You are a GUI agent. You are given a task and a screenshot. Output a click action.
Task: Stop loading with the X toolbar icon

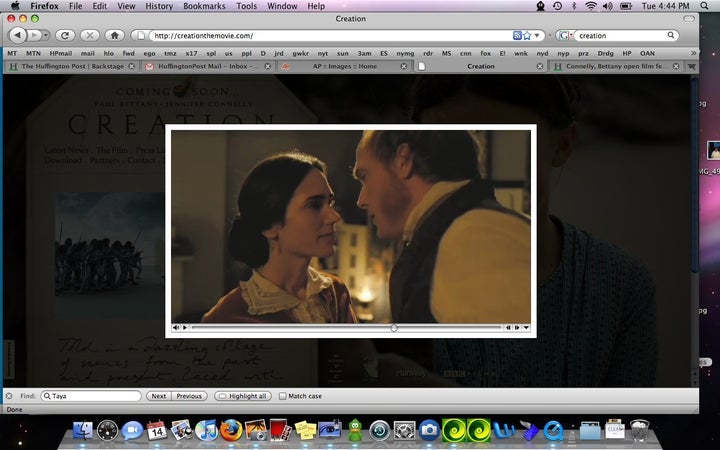(x=90, y=35)
